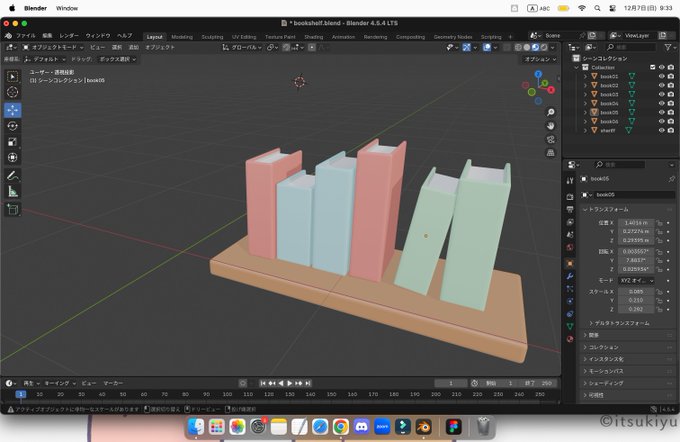Pick the Annotate pencil tool
Screen dimensions: 680x442
click(13, 176)
